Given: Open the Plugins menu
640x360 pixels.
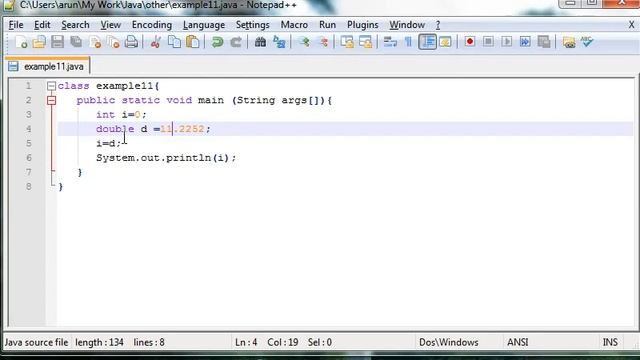Looking at the screenshot, I should pyautogui.click(x=362, y=25).
